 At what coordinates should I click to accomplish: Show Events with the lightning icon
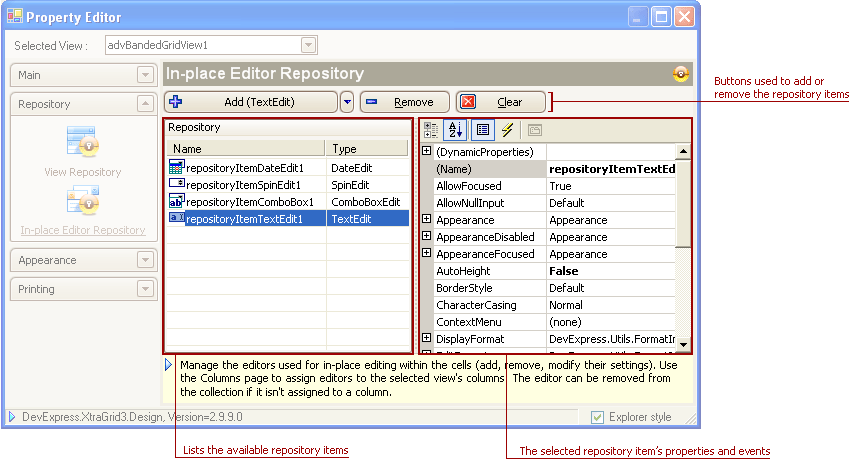508,130
